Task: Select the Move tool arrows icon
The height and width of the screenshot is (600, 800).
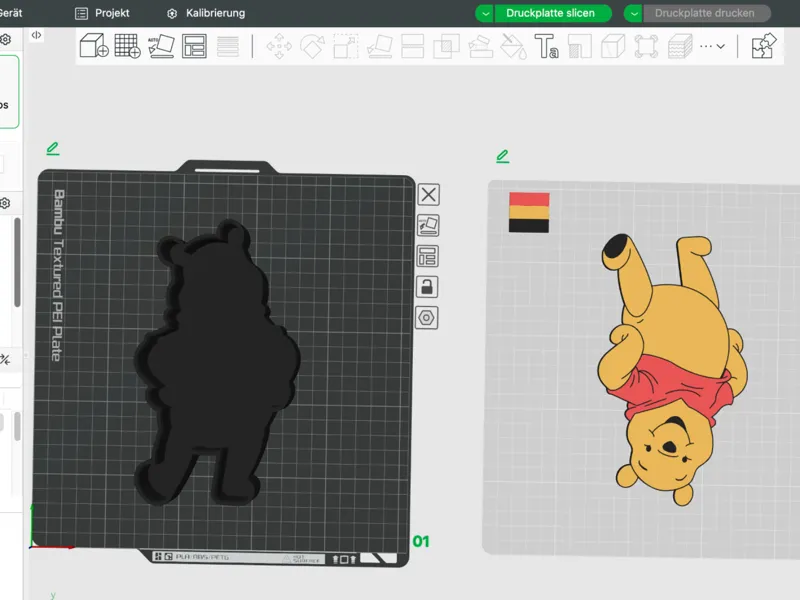Action: [279, 46]
